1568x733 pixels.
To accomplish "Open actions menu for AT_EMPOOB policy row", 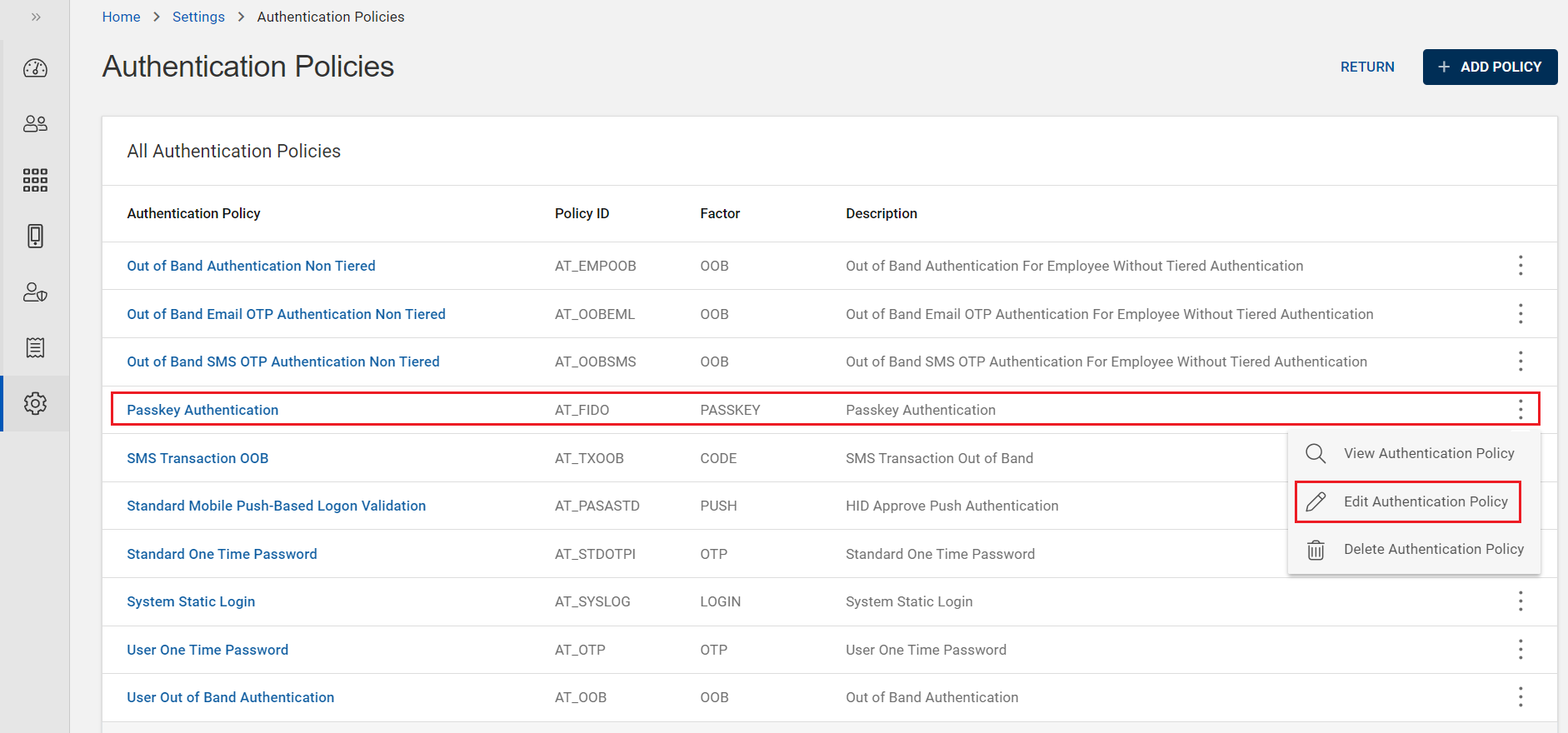I will tap(1520, 266).
